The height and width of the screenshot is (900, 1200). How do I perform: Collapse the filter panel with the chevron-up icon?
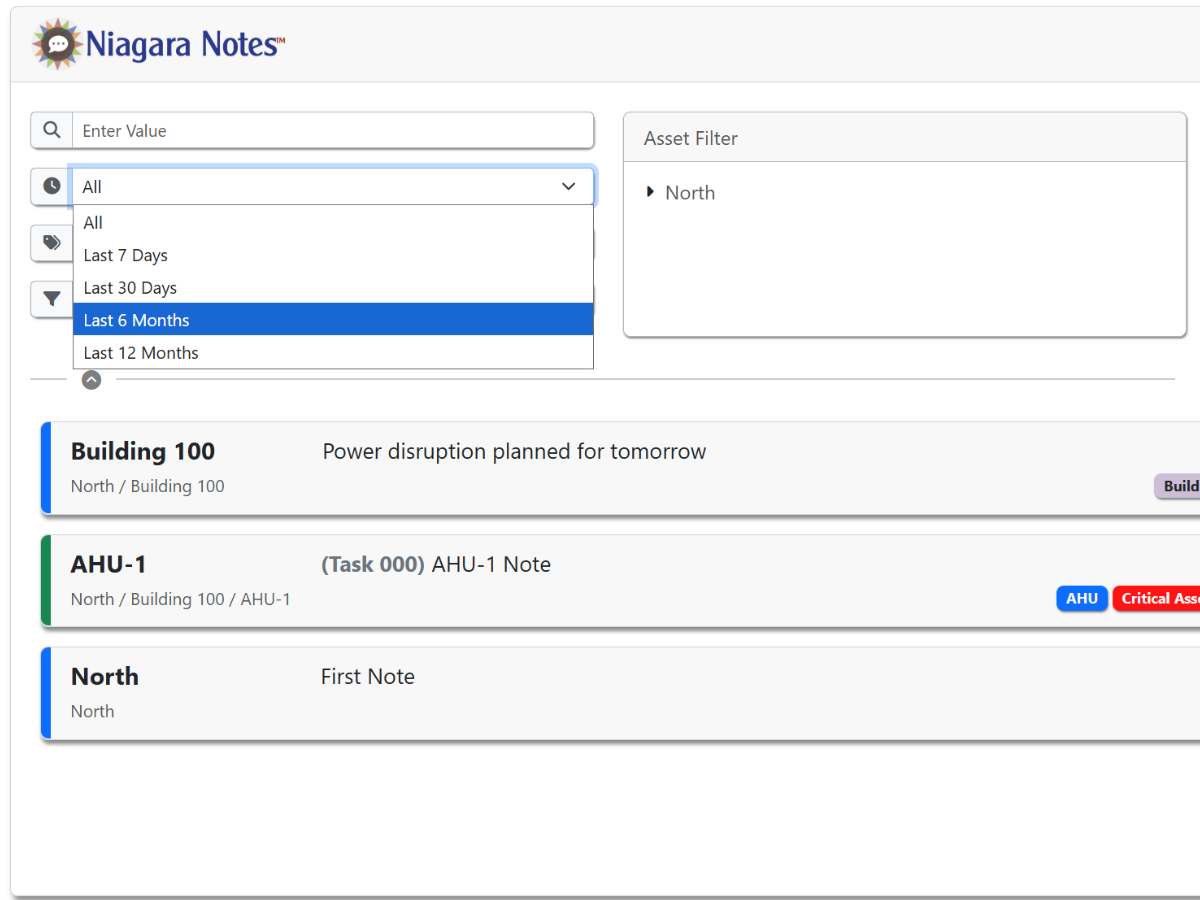(x=91, y=380)
